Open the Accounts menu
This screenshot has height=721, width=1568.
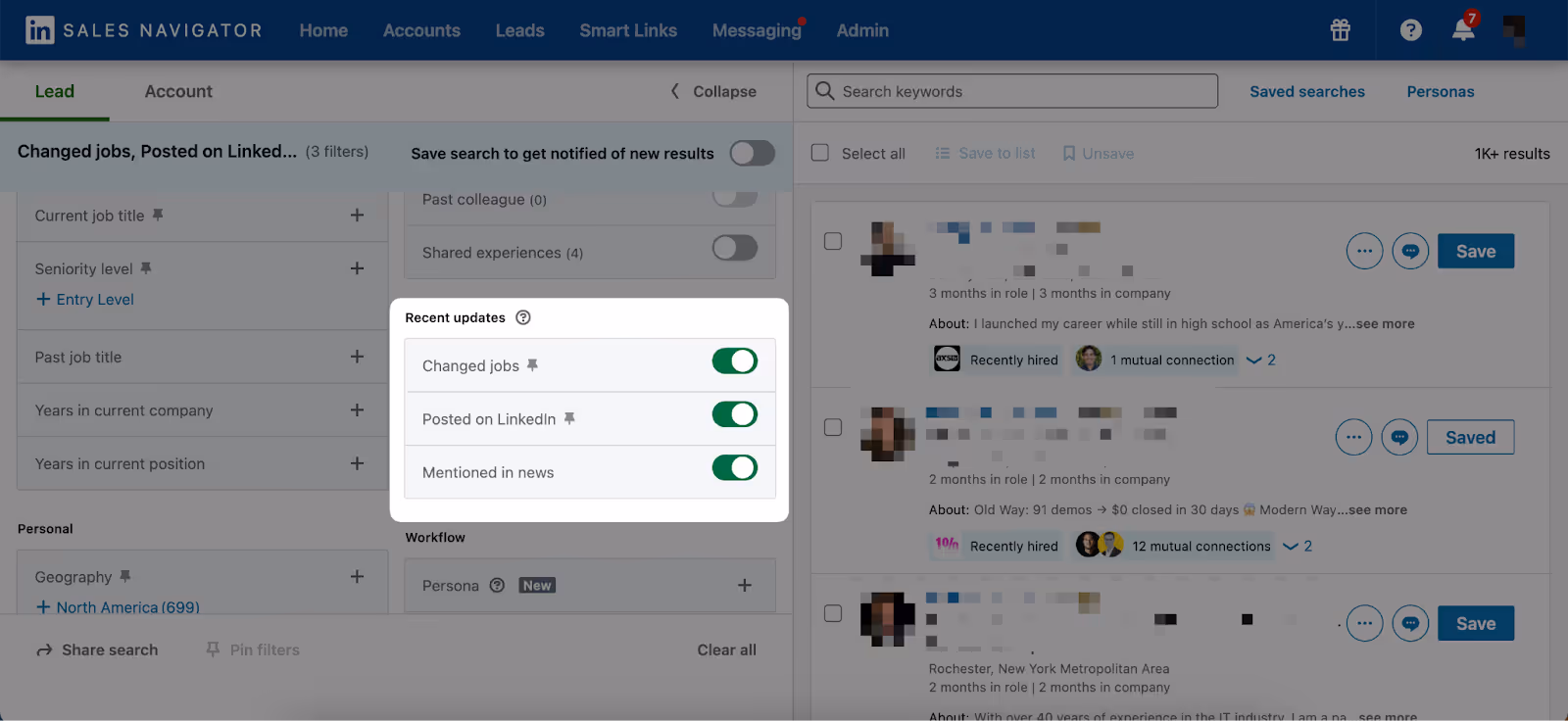(x=421, y=30)
